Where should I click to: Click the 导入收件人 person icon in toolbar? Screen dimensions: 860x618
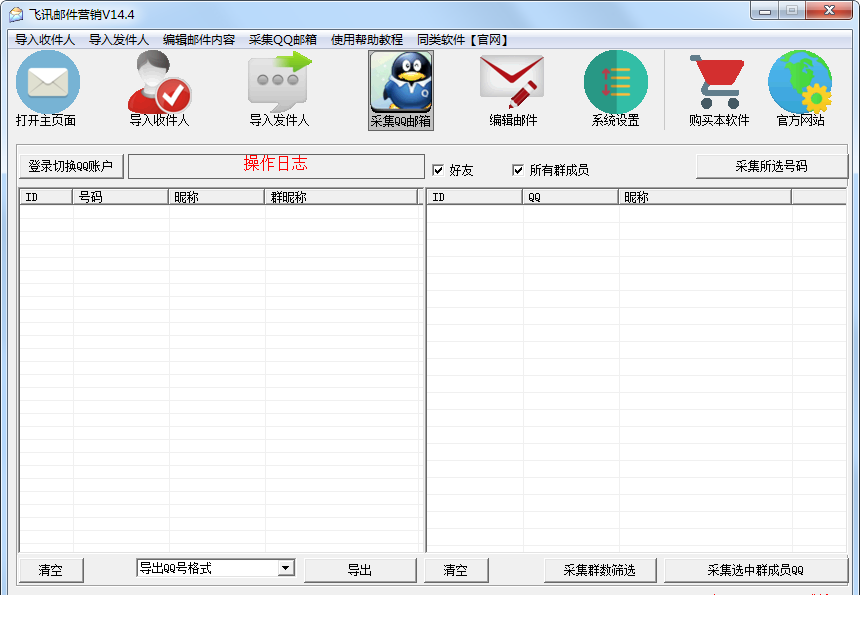click(x=159, y=82)
